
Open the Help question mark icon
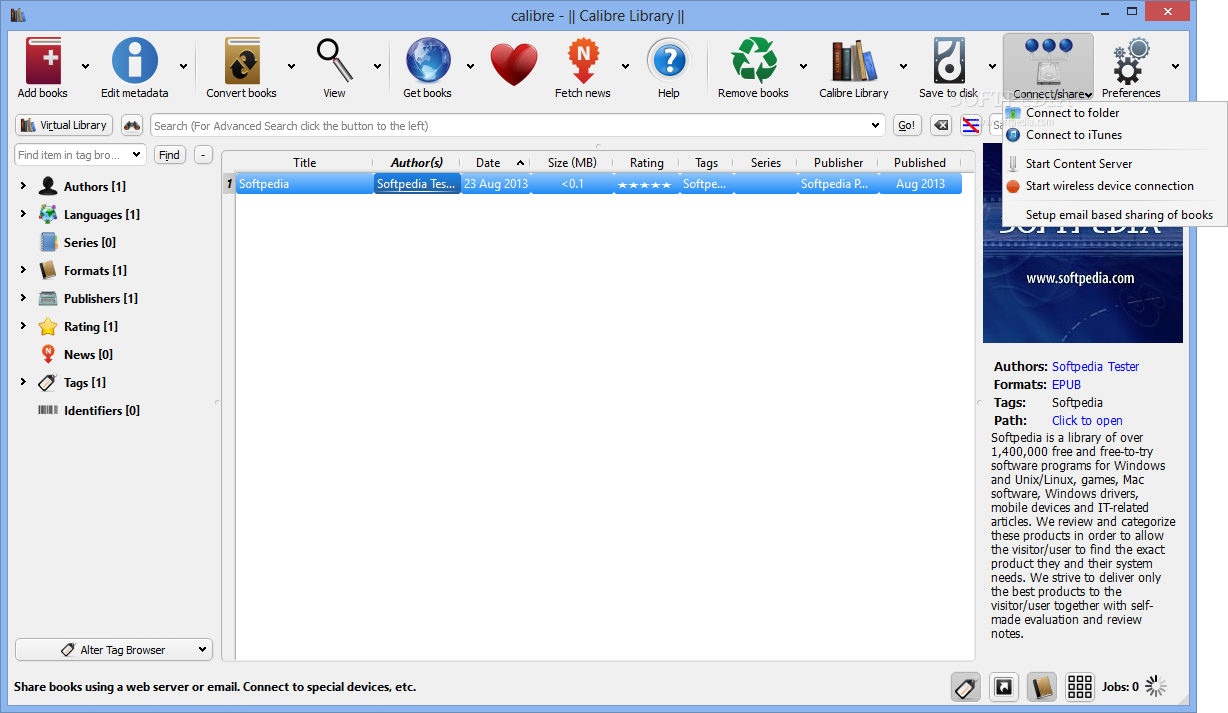[668, 62]
